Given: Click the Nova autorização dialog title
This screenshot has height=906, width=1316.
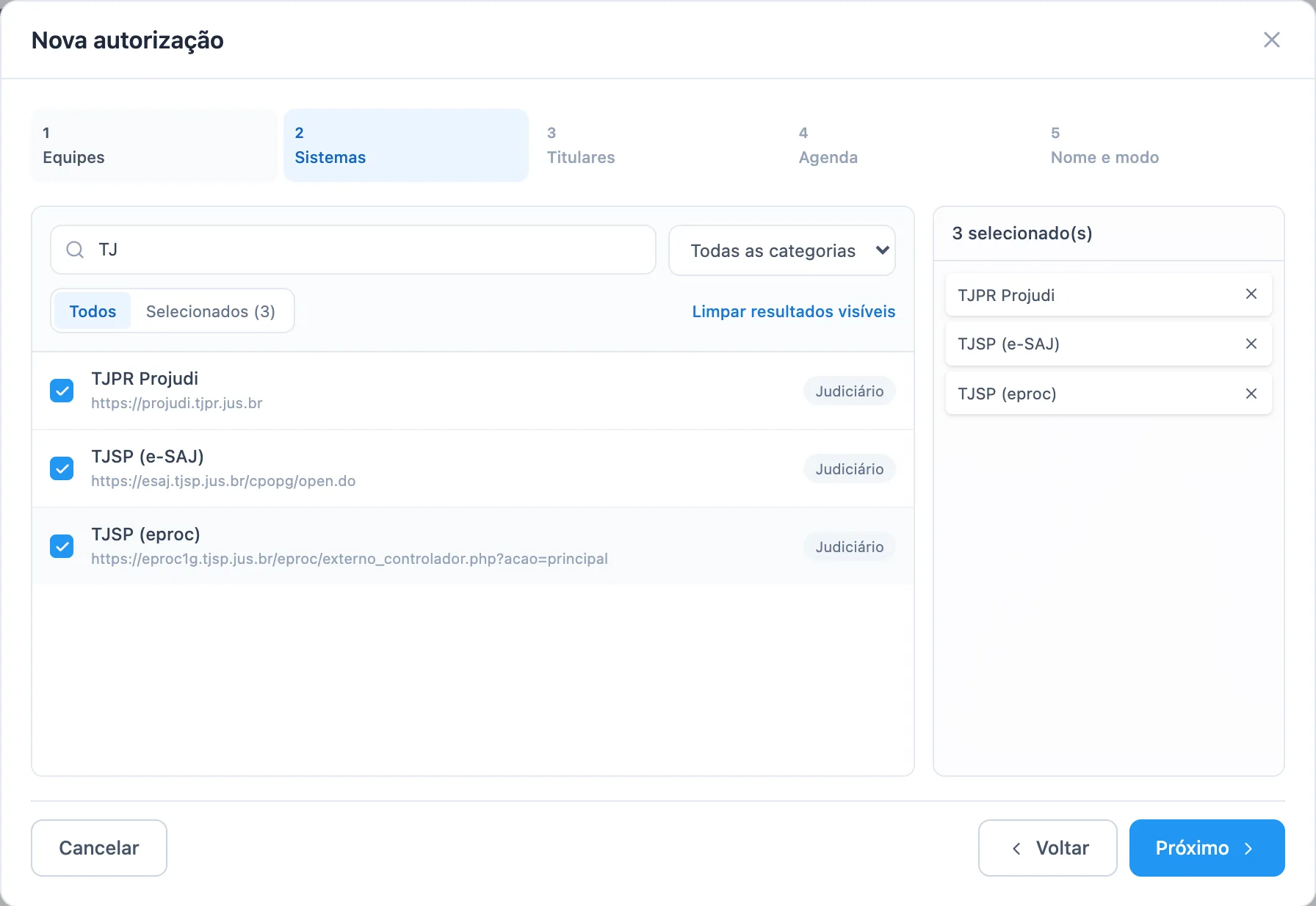Looking at the screenshot, I should (x=128, y=40).
